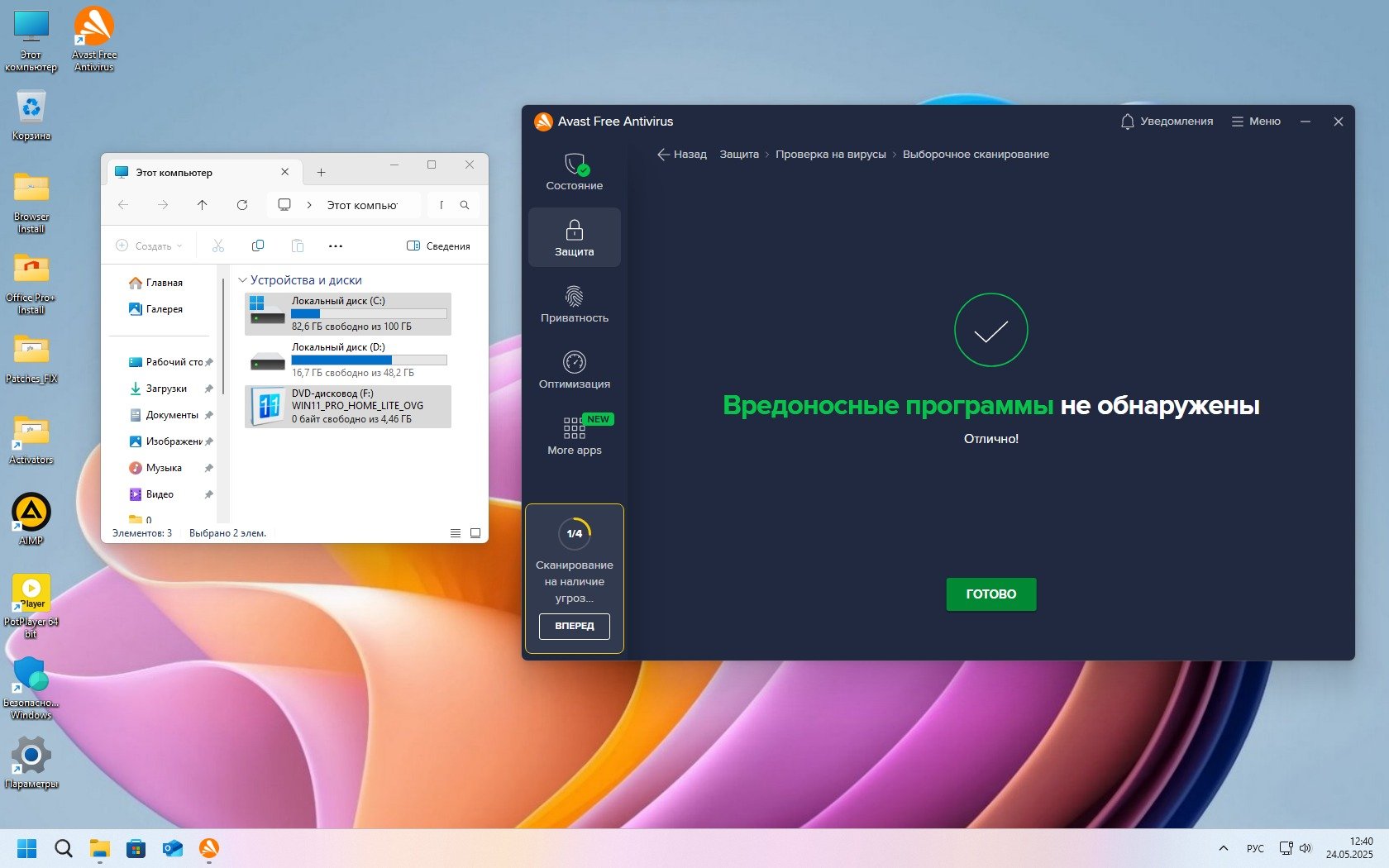
Task: Open Изображения in navigation pane
Action: [x=169, y=441]
